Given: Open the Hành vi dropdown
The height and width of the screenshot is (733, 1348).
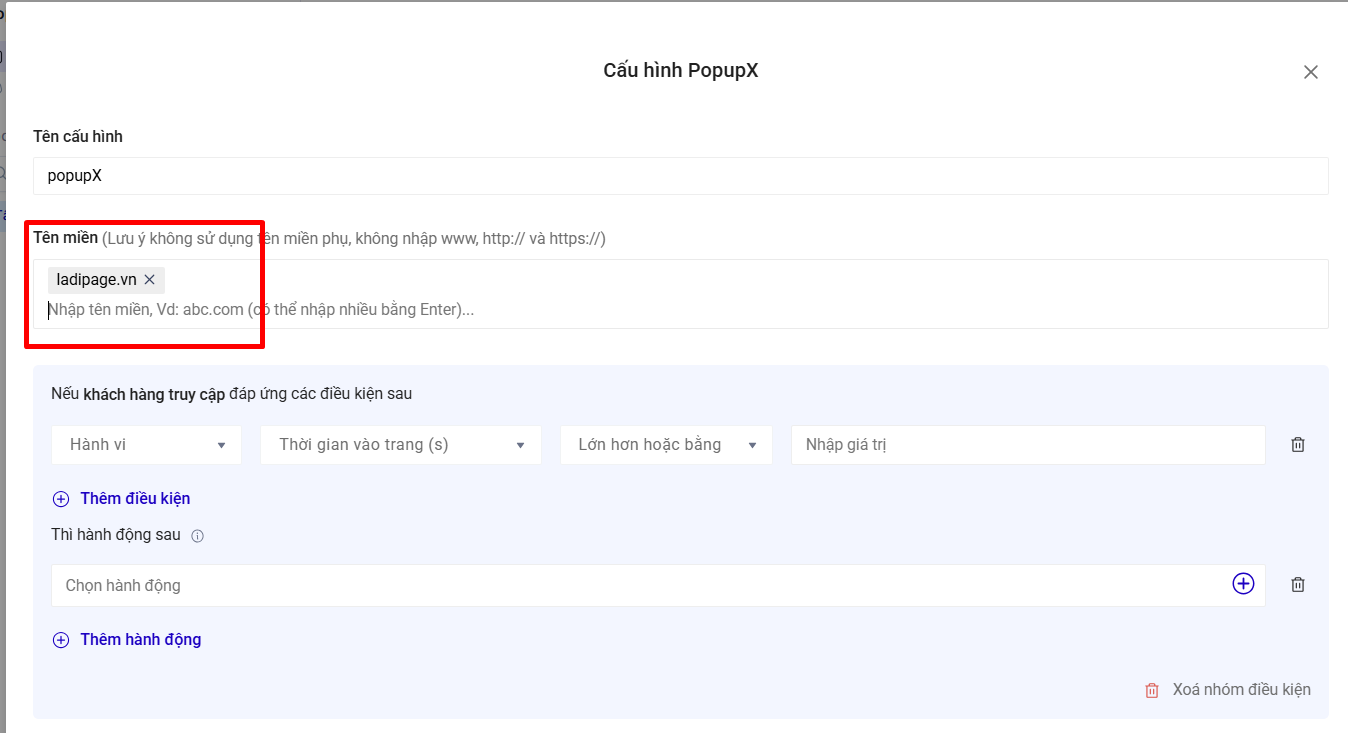Looking at the screenshot, I should pyautogui.click(x=147, y=445).
